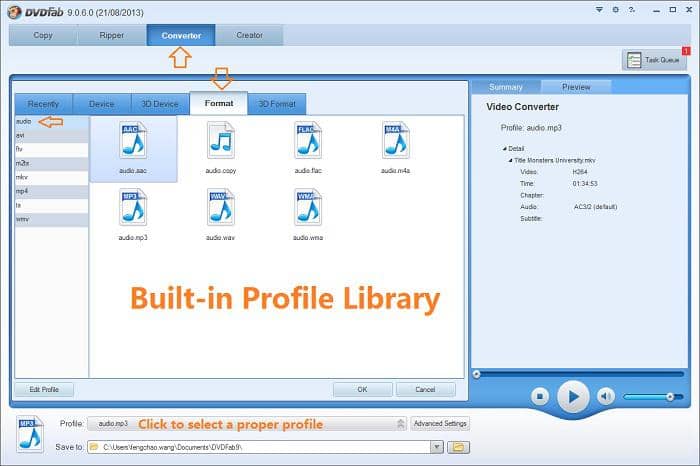Mute the preview volume speaker
The width and height of the screenshot is (700, 466).
[x=606, y=396]
